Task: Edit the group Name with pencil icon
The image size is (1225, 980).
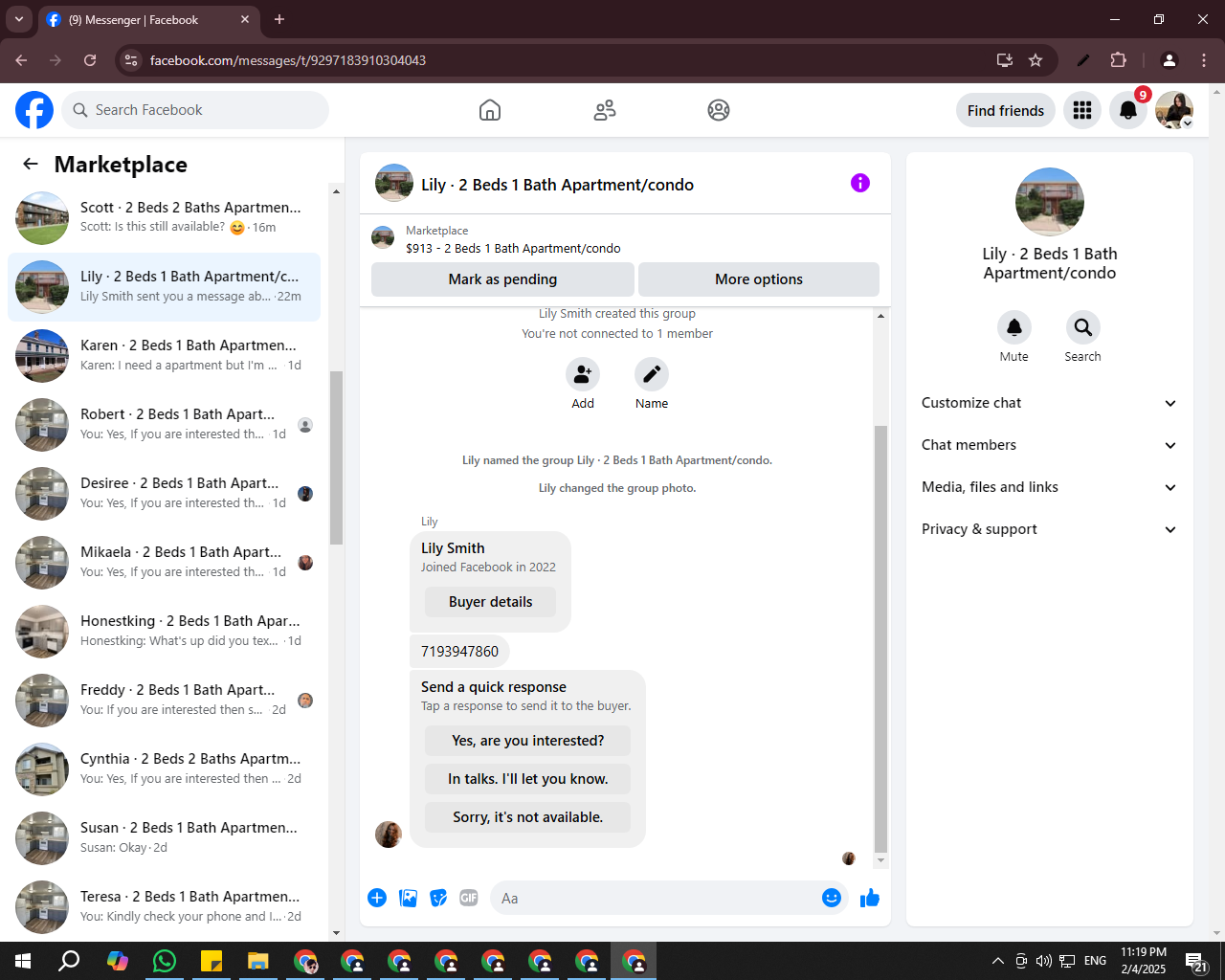Action: coord(652,374)
